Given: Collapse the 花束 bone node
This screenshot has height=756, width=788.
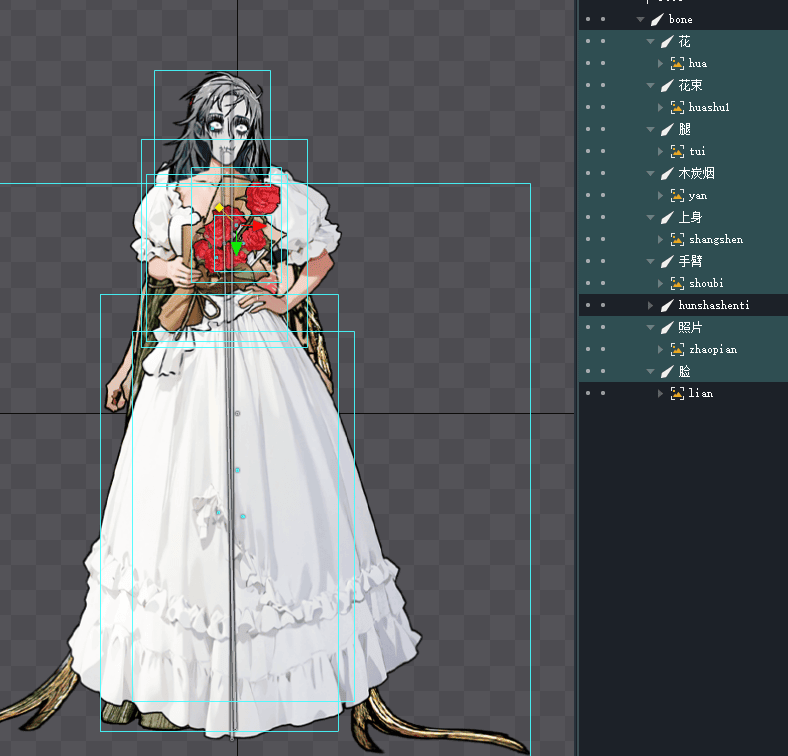Looking at the screenshot, I should 651,86.
